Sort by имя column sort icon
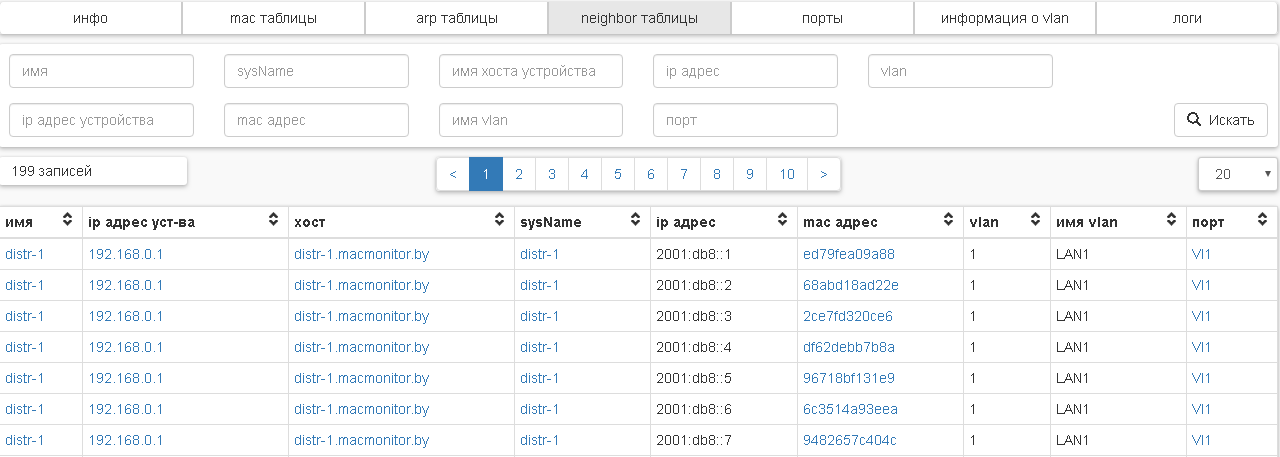The height and width of the screenshot is (457, 1280). coord(68,221)
